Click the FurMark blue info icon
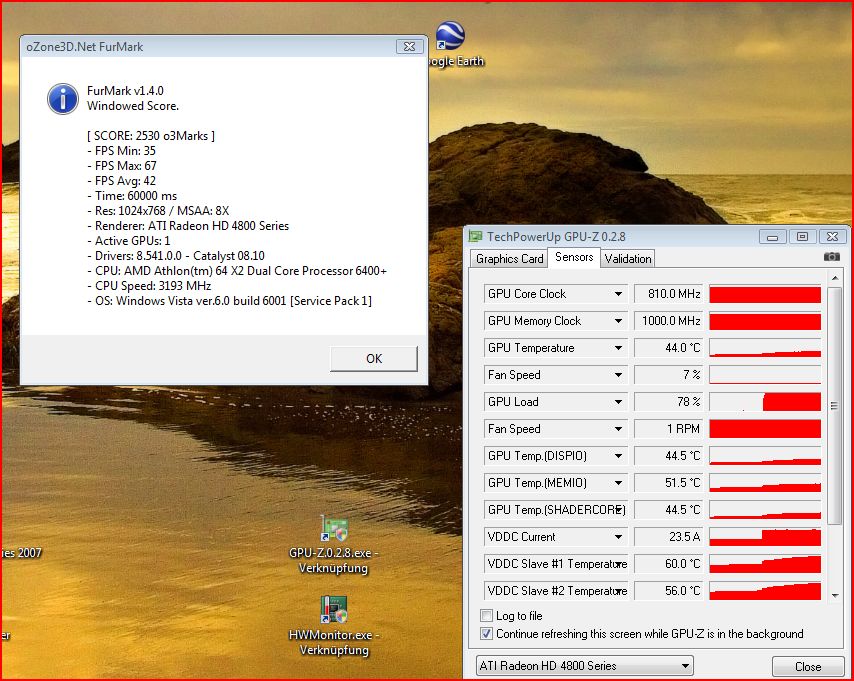854x681 pixels. pyautogui.click(x=63, y=99)
